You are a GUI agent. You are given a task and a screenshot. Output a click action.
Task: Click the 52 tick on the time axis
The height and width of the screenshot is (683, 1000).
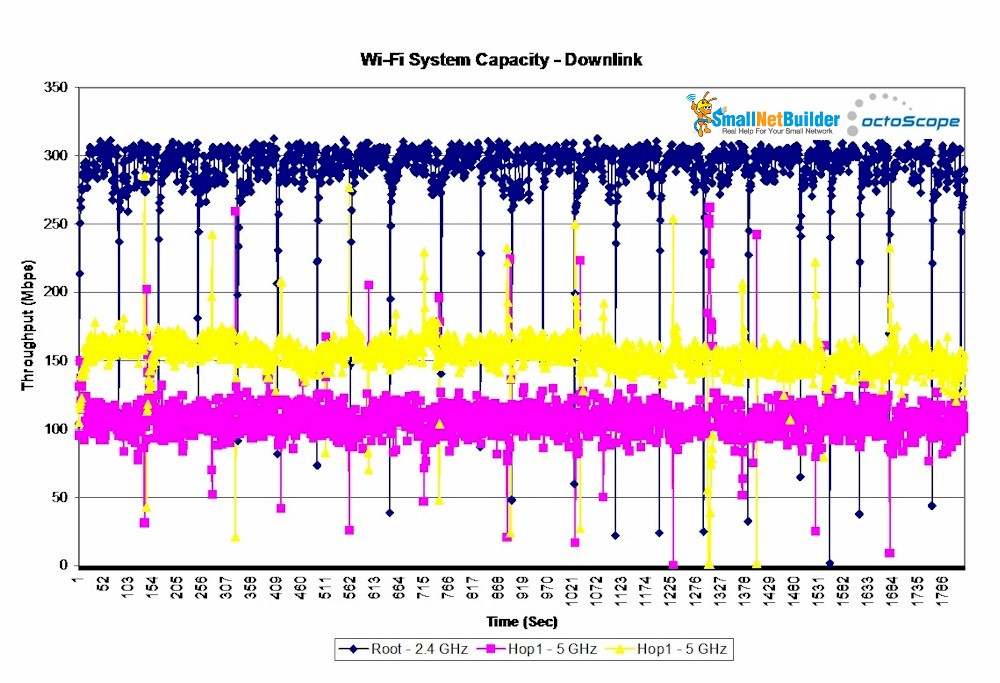(x=104, y=584)
